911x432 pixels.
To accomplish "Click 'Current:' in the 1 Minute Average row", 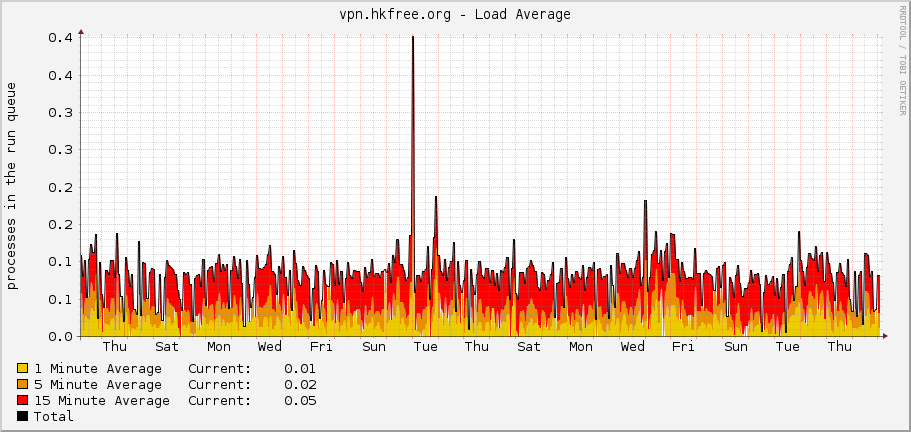I will [x=220, y=369].
